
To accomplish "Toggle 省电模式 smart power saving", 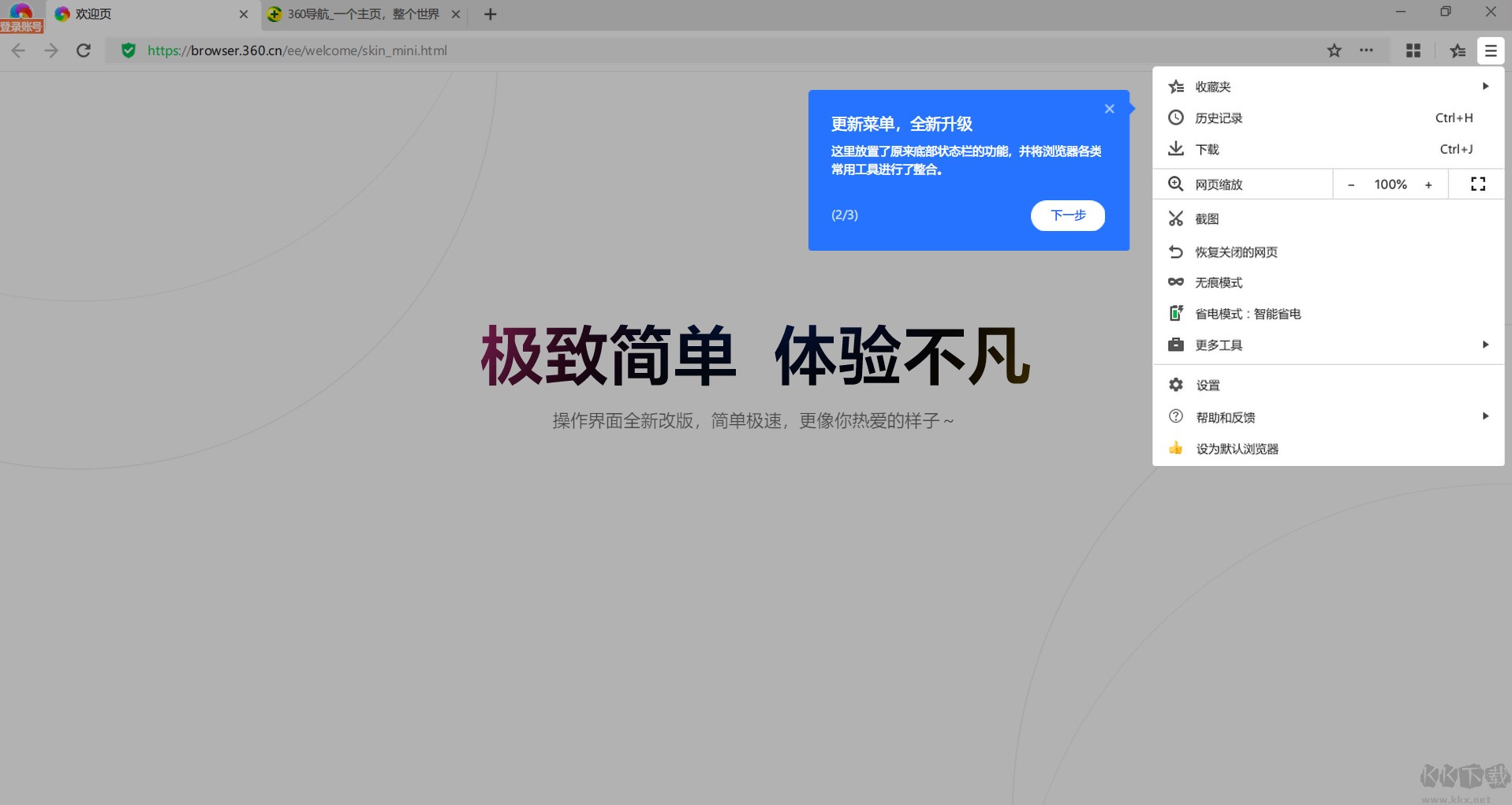I will click(x=1248, y=313).
